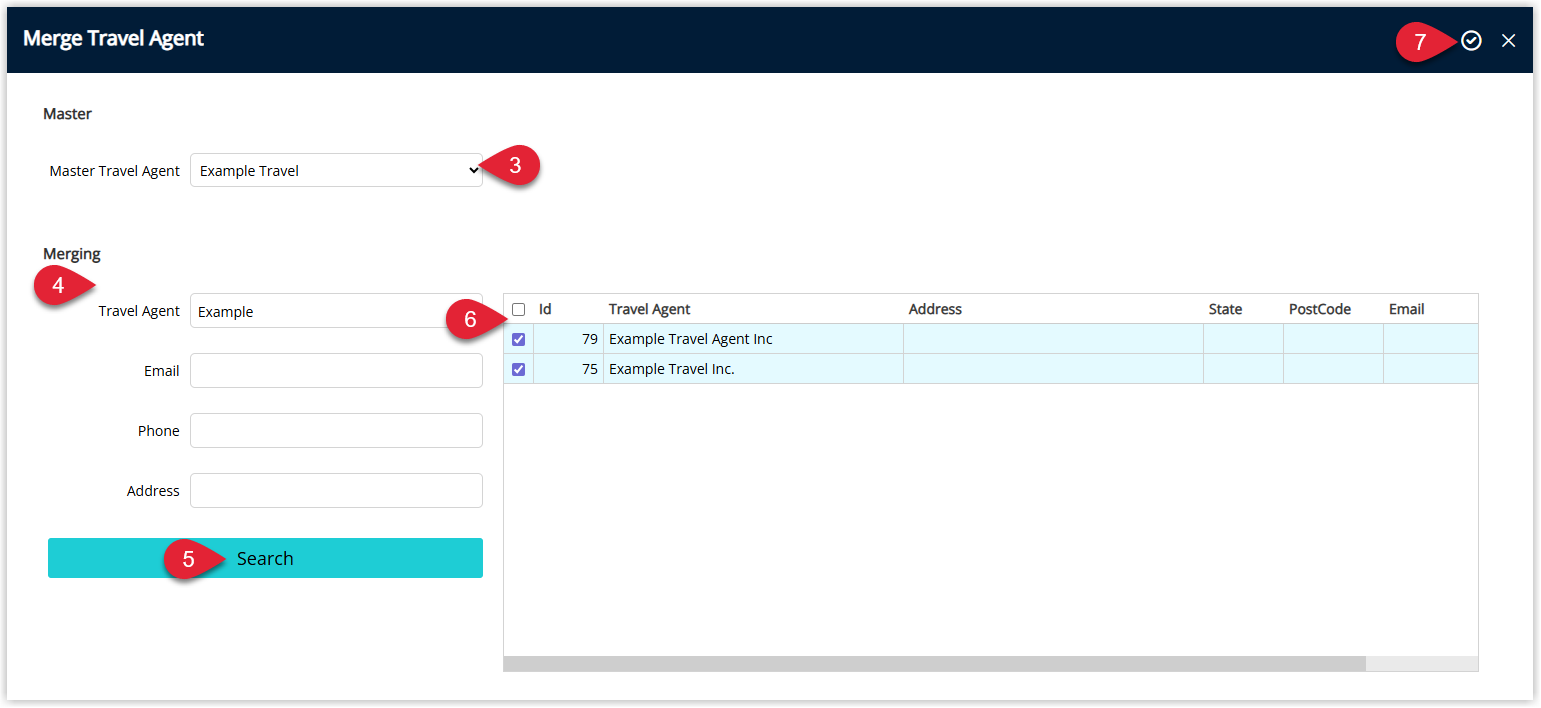This screenshot has width=1541, height=708.
Task: Click the horizontal scrollbar under the table
Action: [x=934, y=664]
